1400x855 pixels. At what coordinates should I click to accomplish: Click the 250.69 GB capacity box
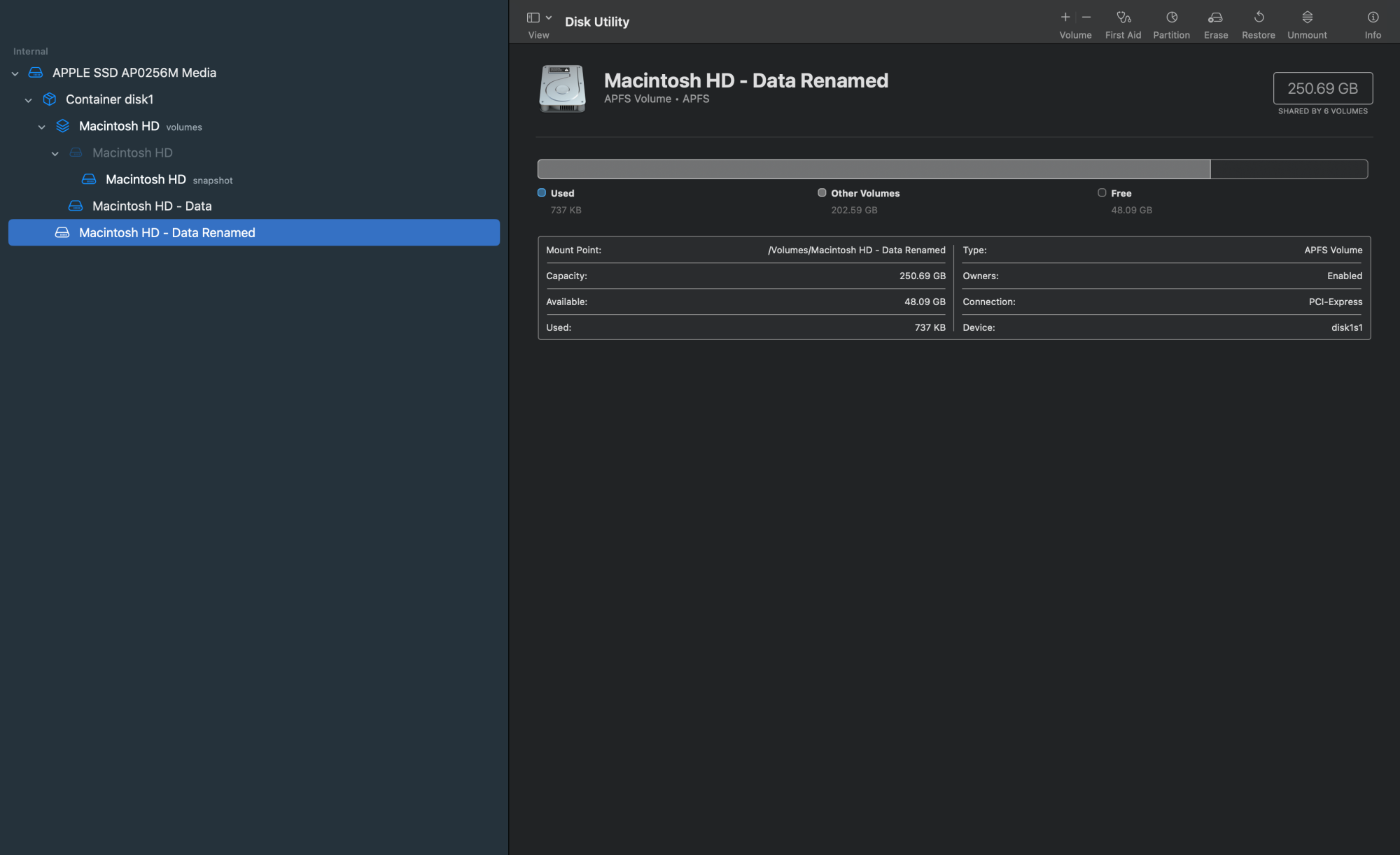coord(1322,88)
